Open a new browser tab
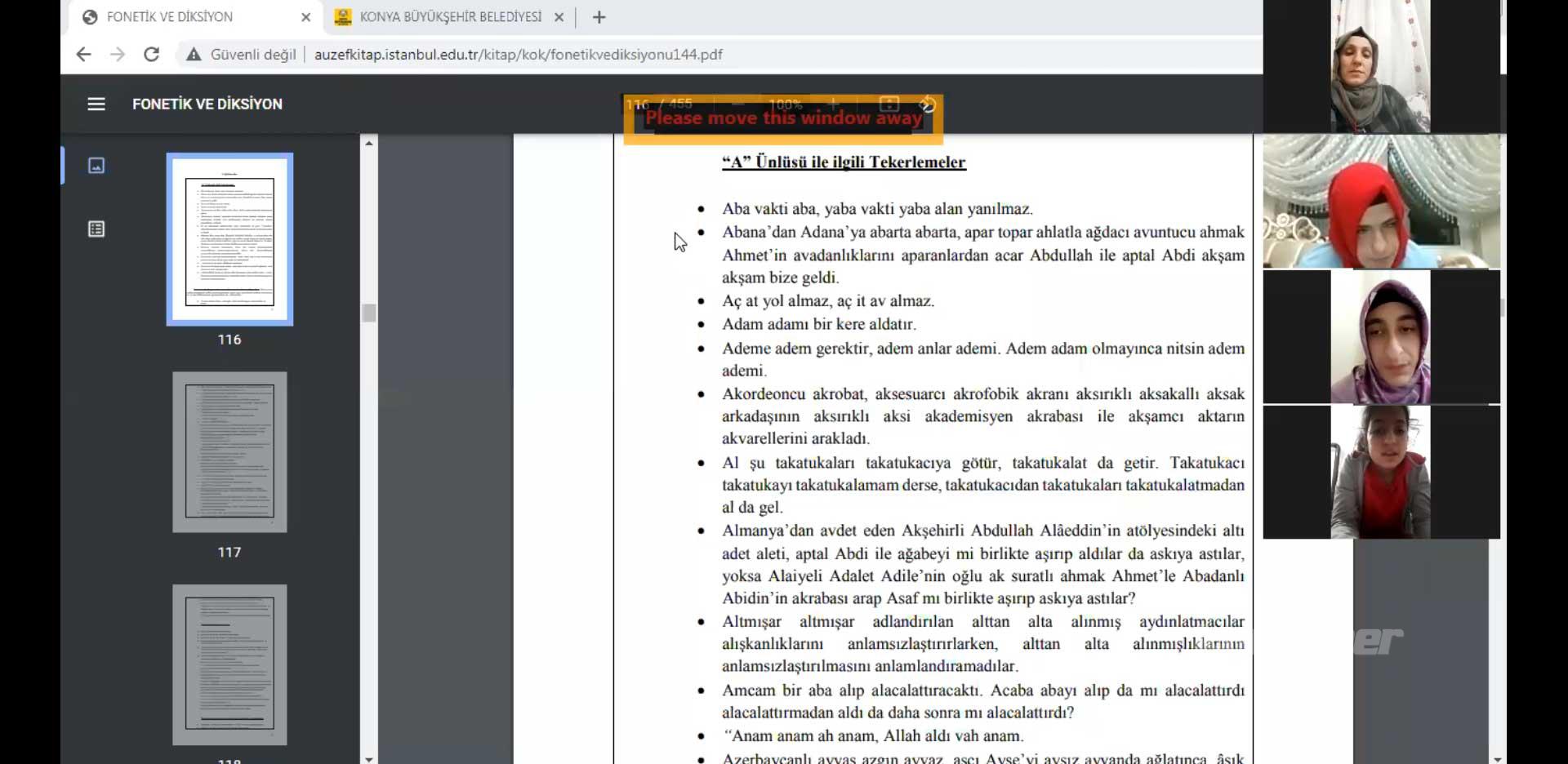The height and width of the screenshot is (764, 1568). click(599, 17)
